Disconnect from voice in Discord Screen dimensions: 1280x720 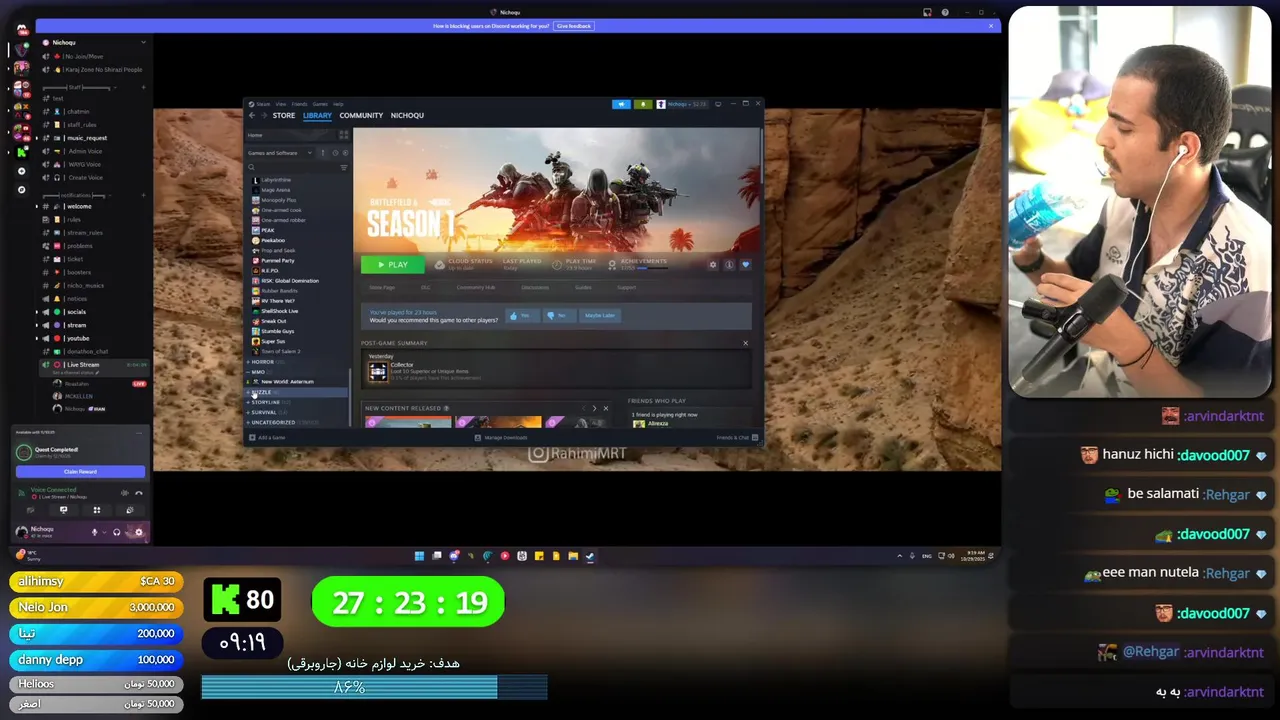139,493
